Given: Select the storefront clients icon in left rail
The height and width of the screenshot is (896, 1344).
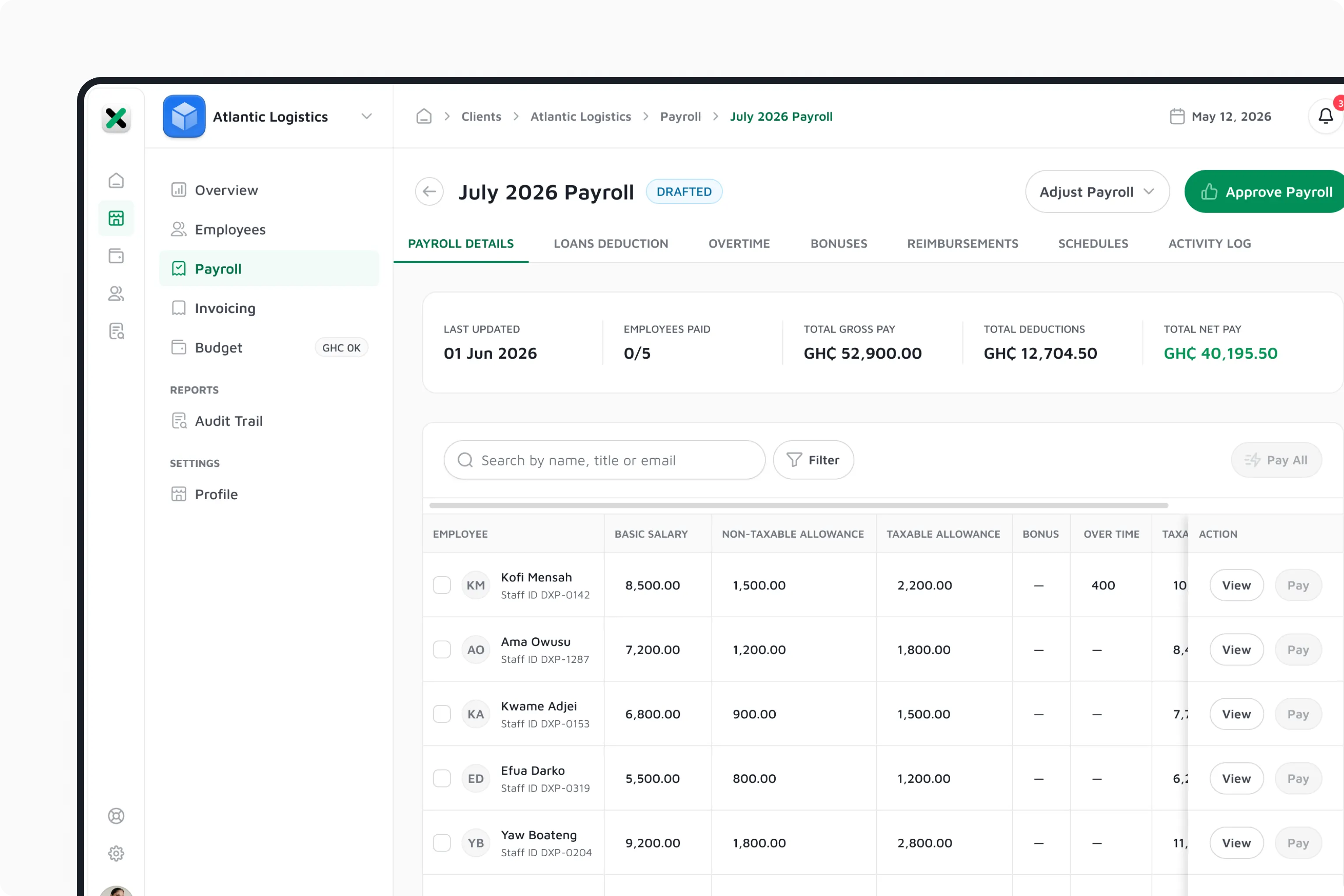Looking at the screenshot, I should pos(116,218).
